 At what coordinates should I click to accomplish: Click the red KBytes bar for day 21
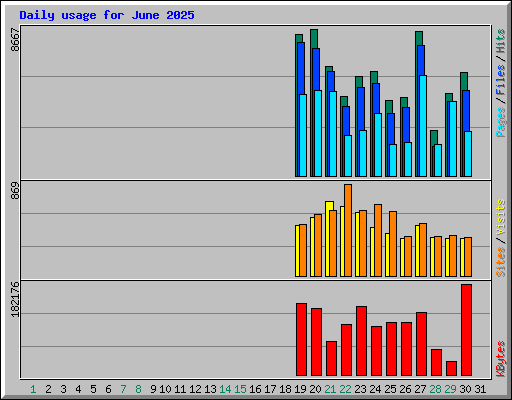click(331, 358)
